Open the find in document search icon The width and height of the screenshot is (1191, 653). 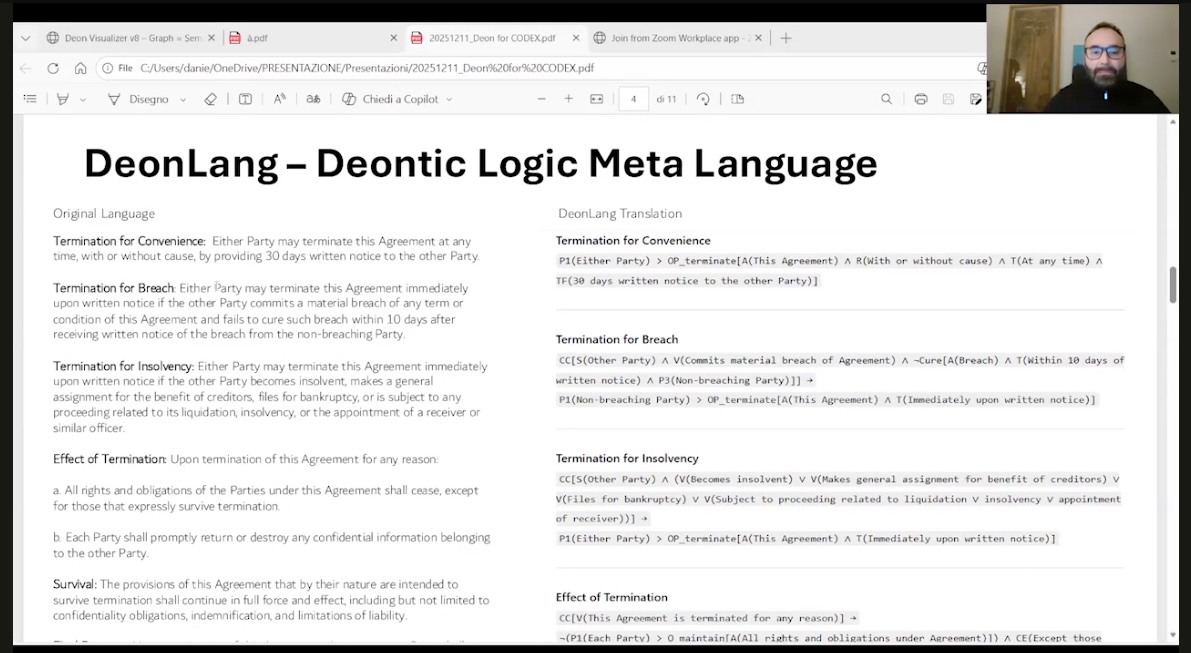(886, 99)
